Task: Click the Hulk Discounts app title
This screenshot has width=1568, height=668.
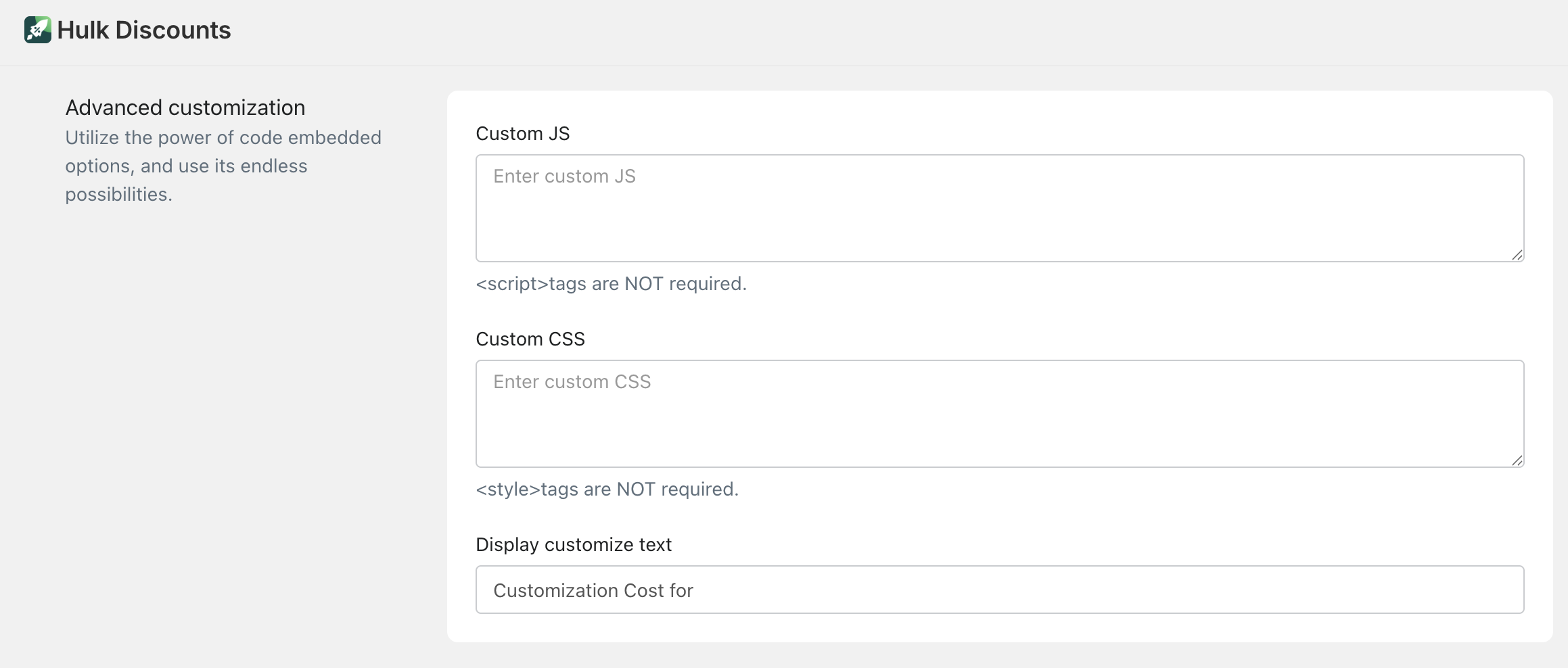Action: pos(143,30)
